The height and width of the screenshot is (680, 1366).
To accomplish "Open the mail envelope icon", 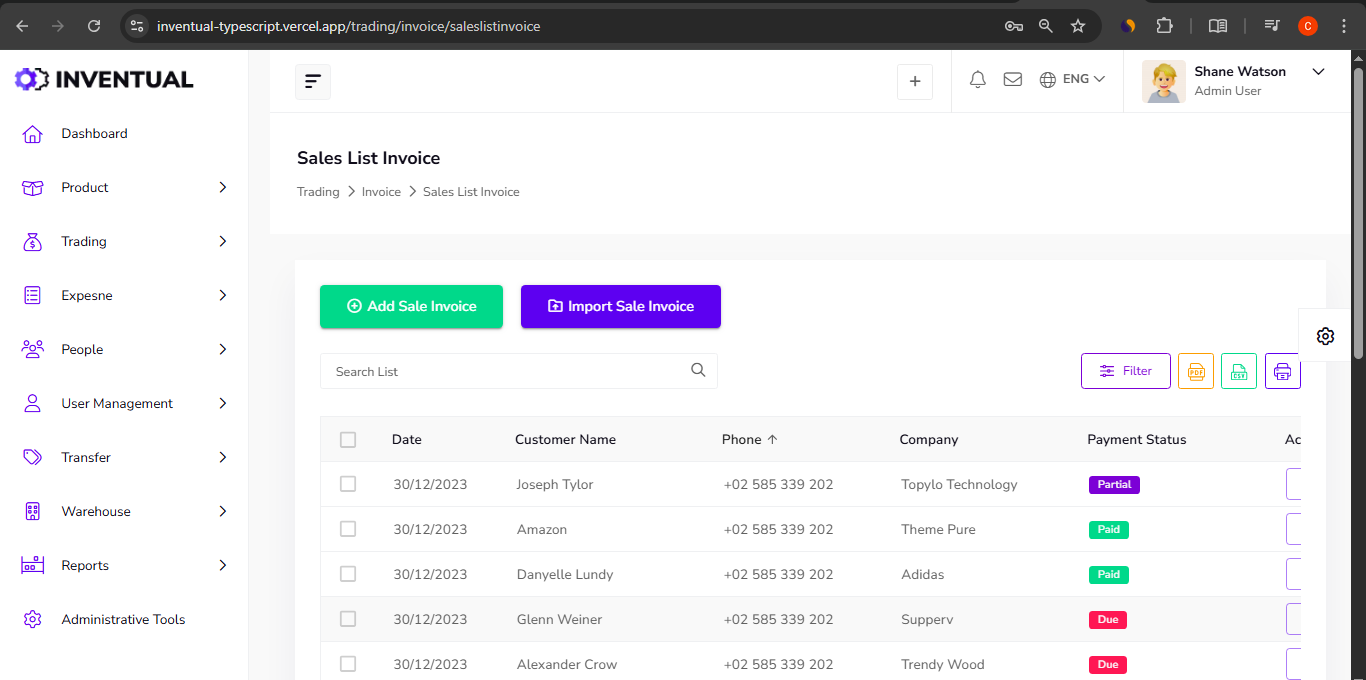I will pos(1012,80).
